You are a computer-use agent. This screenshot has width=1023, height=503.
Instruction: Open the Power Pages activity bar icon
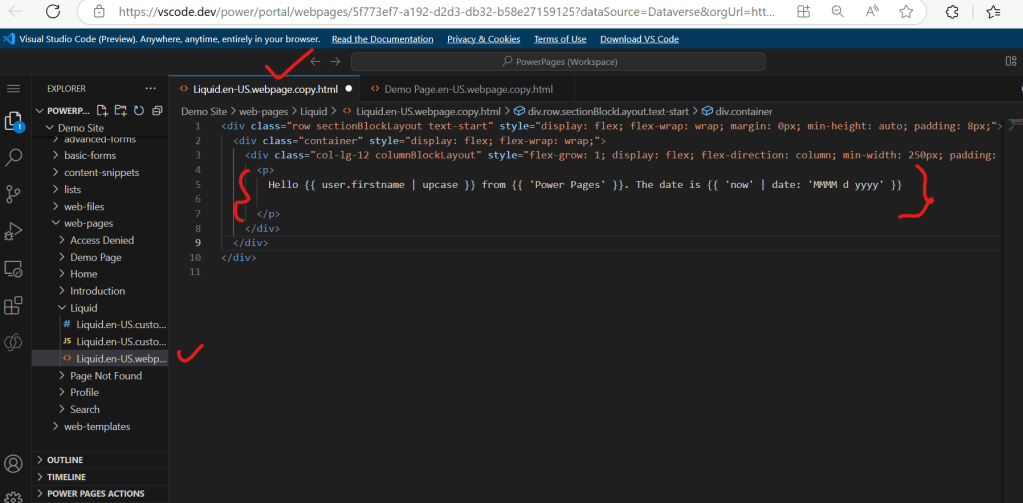(x=14, y=342)
